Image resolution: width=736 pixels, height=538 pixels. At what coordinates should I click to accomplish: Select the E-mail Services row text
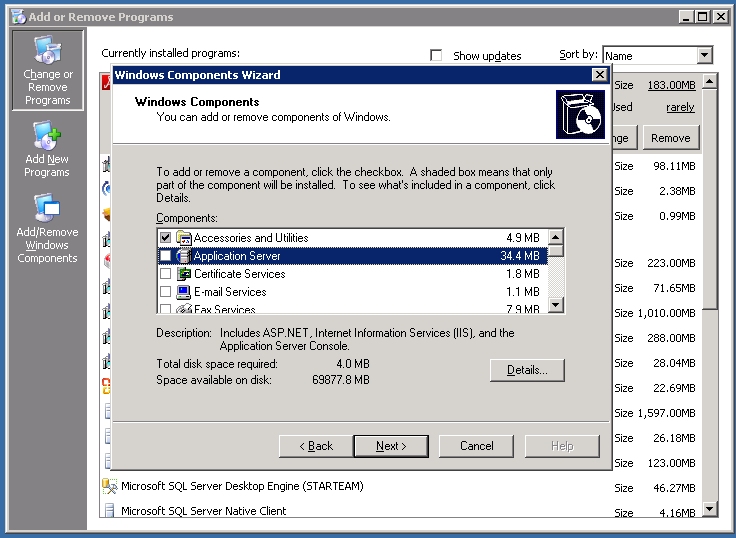click(x=230, y=292)
